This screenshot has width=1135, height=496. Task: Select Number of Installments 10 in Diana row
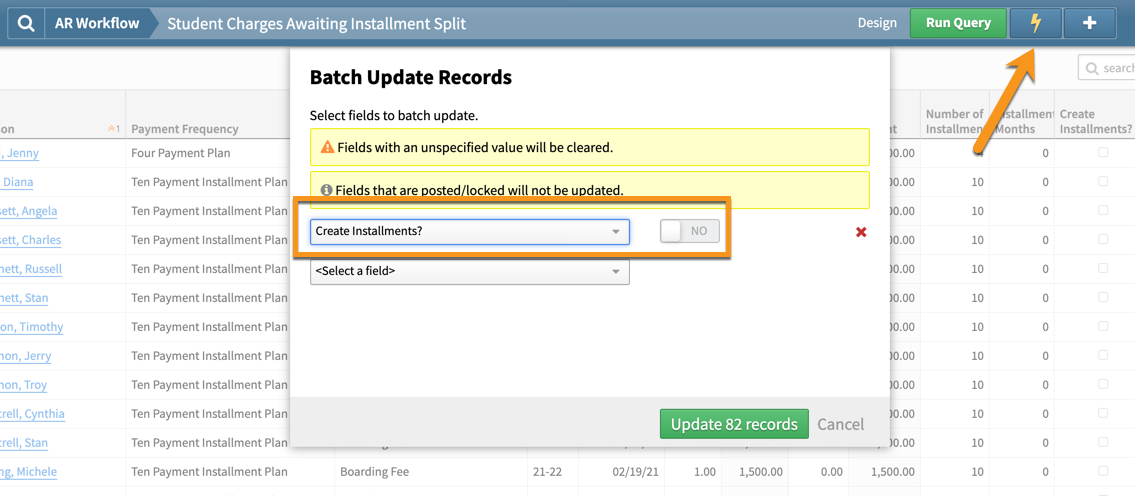click(x=976, y=182)
